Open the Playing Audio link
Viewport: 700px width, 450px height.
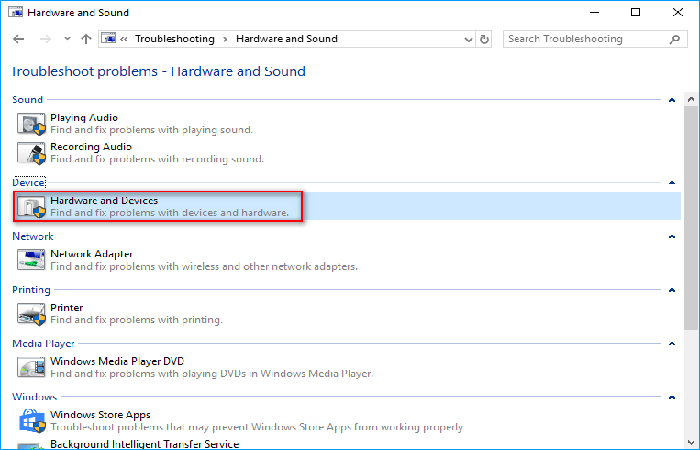click(x=84, y=118)
